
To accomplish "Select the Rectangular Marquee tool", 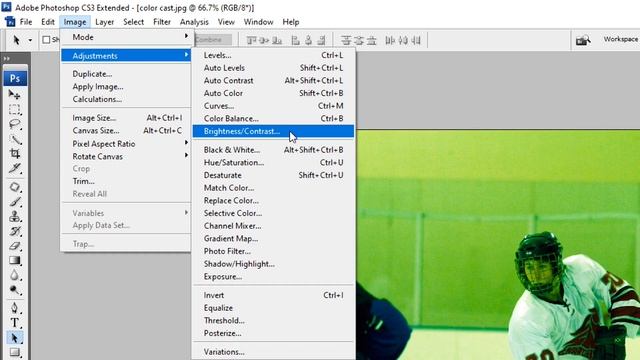I will (x=14, y=109).
